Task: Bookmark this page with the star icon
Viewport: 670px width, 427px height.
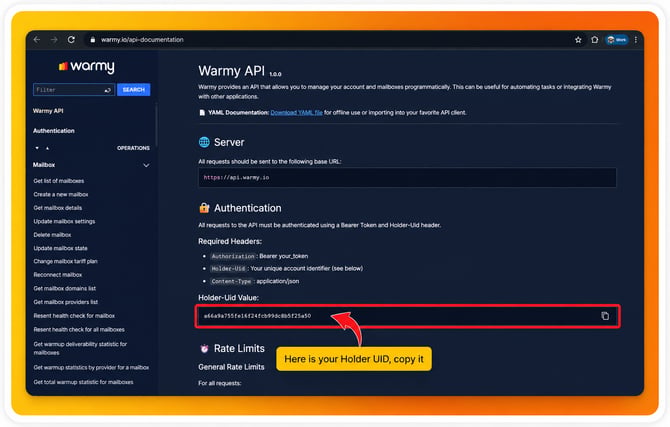Action: tap(578, 40)
